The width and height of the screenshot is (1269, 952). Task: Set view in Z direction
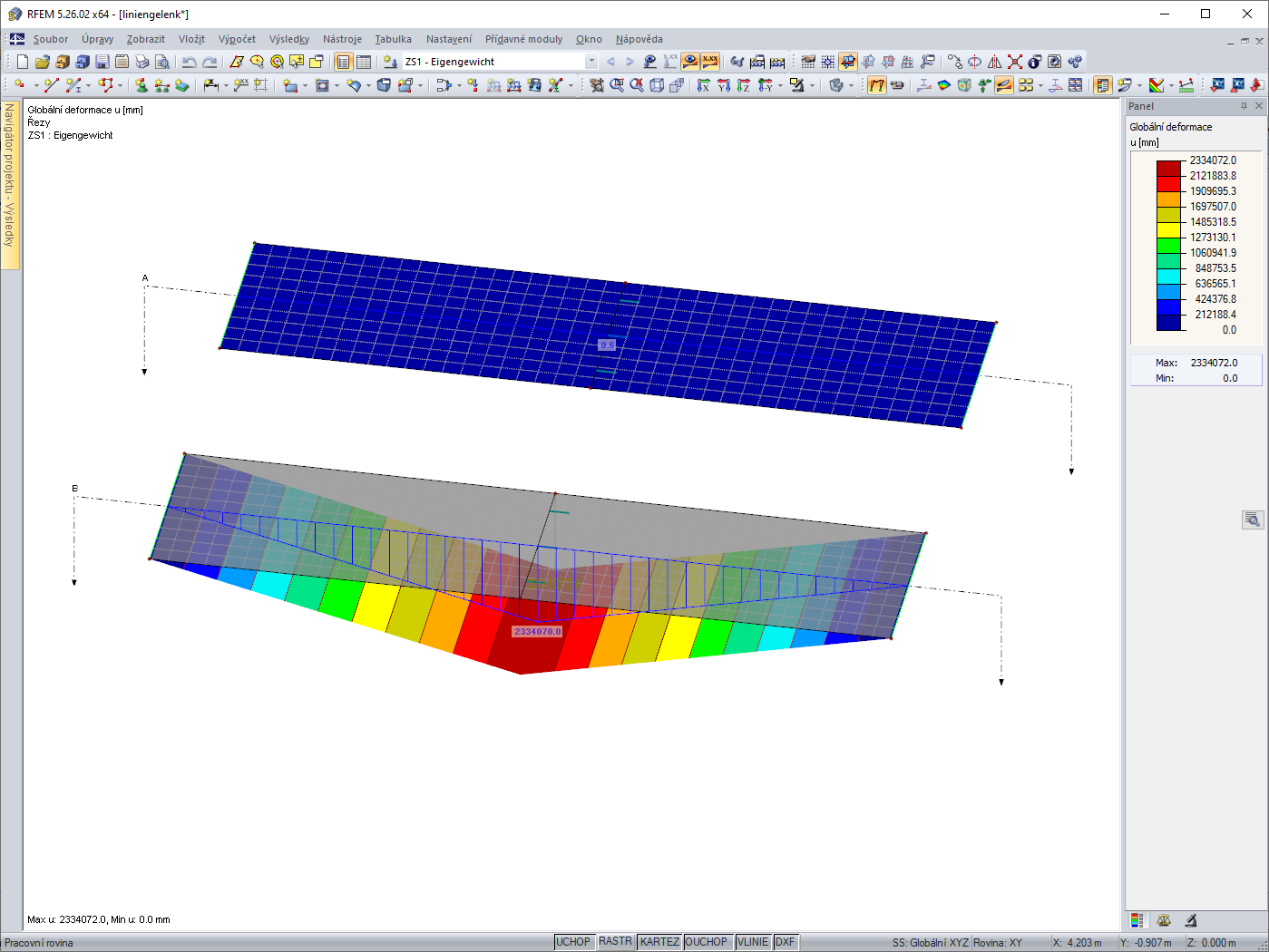pyautogui.click(x=744, y=85)
